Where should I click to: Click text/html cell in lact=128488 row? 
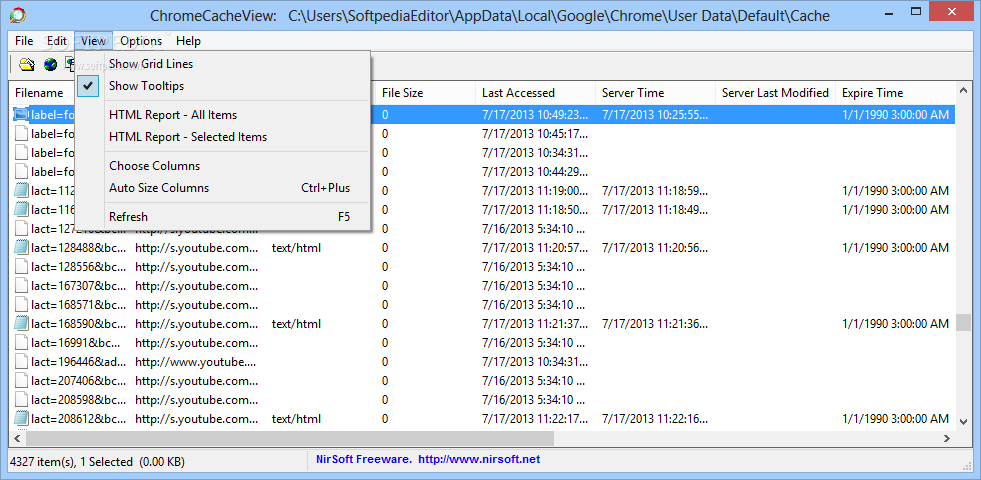coord(297,248)
